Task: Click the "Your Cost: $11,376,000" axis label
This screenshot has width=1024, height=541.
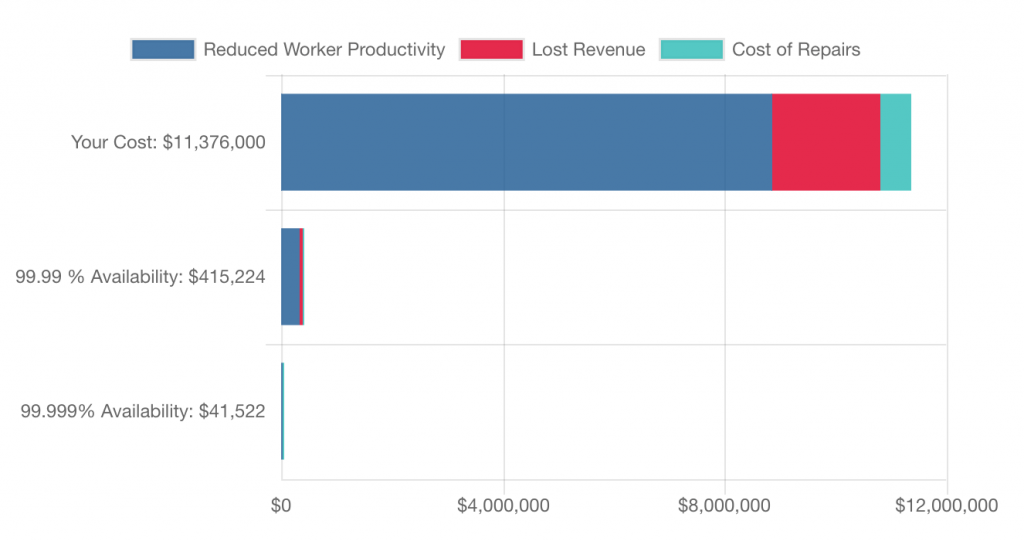Action: point(168,142)
